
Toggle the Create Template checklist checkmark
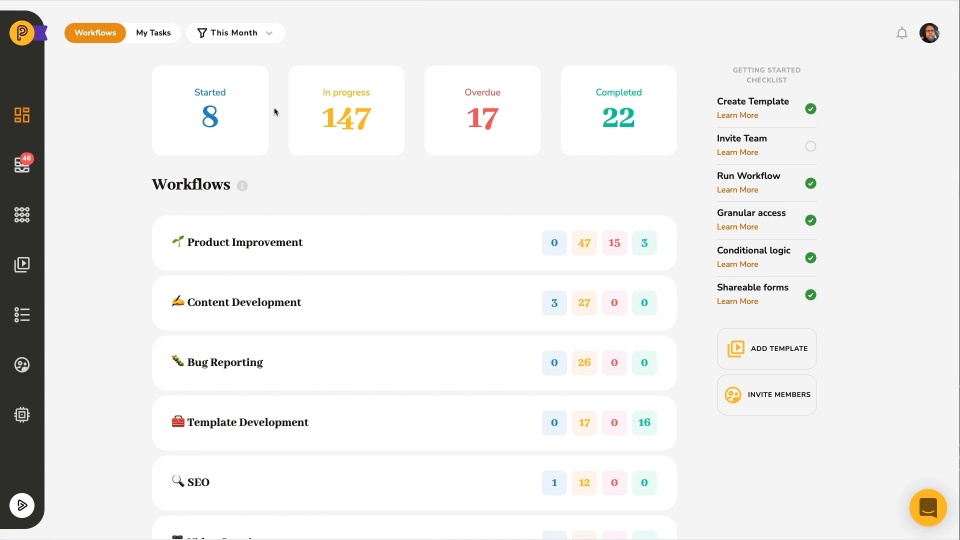tap(811, 109)
